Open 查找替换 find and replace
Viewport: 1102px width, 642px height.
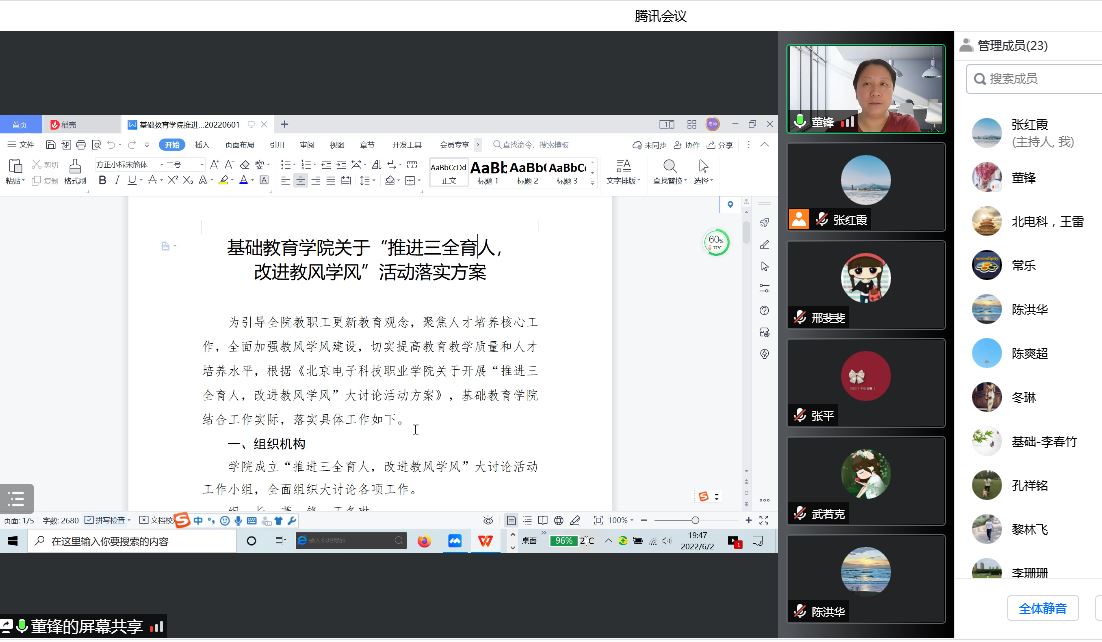pos(669,168)
